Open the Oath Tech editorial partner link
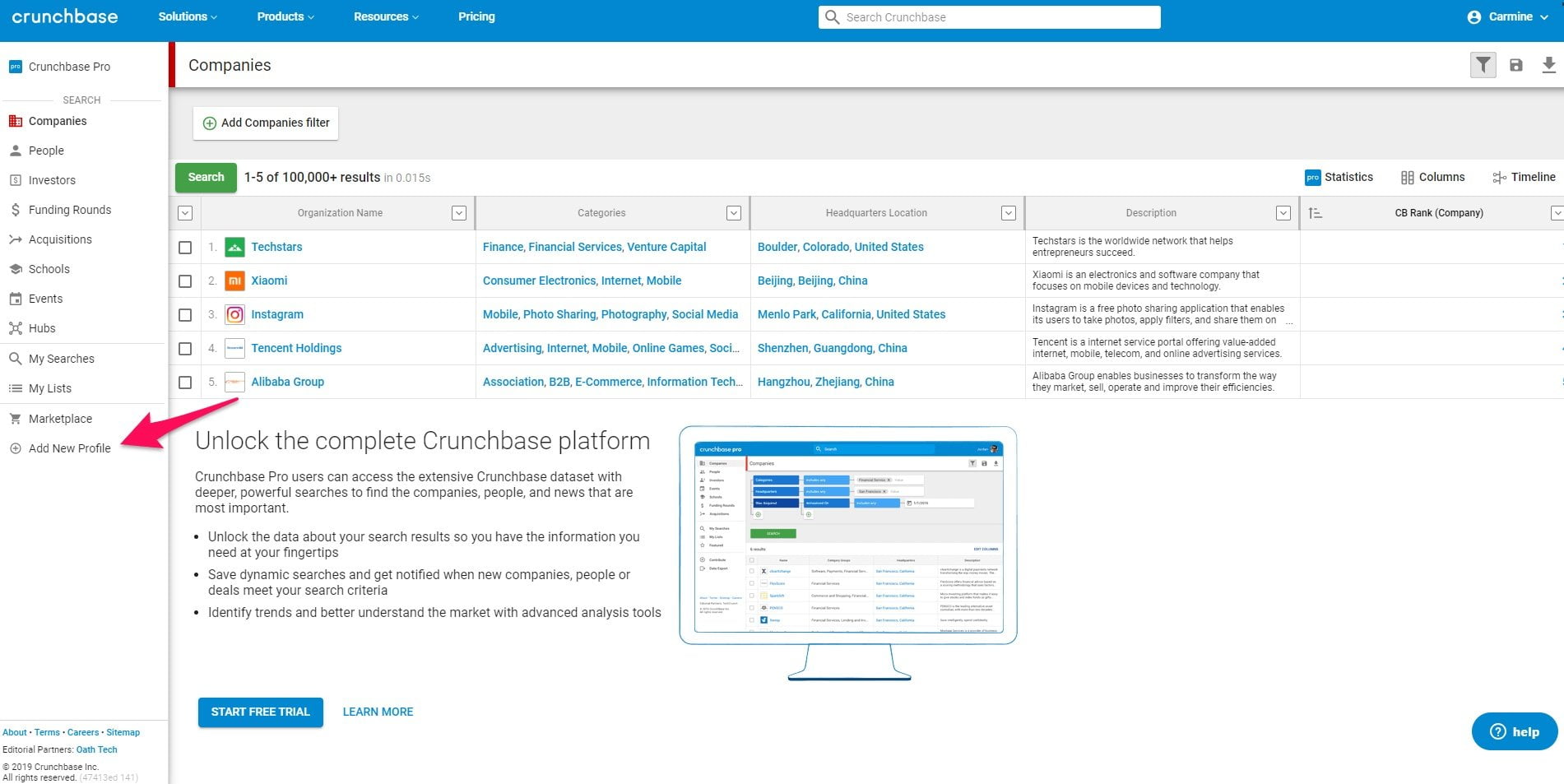This screenshot has height=784, width=1564. click(x=97, y=749)
